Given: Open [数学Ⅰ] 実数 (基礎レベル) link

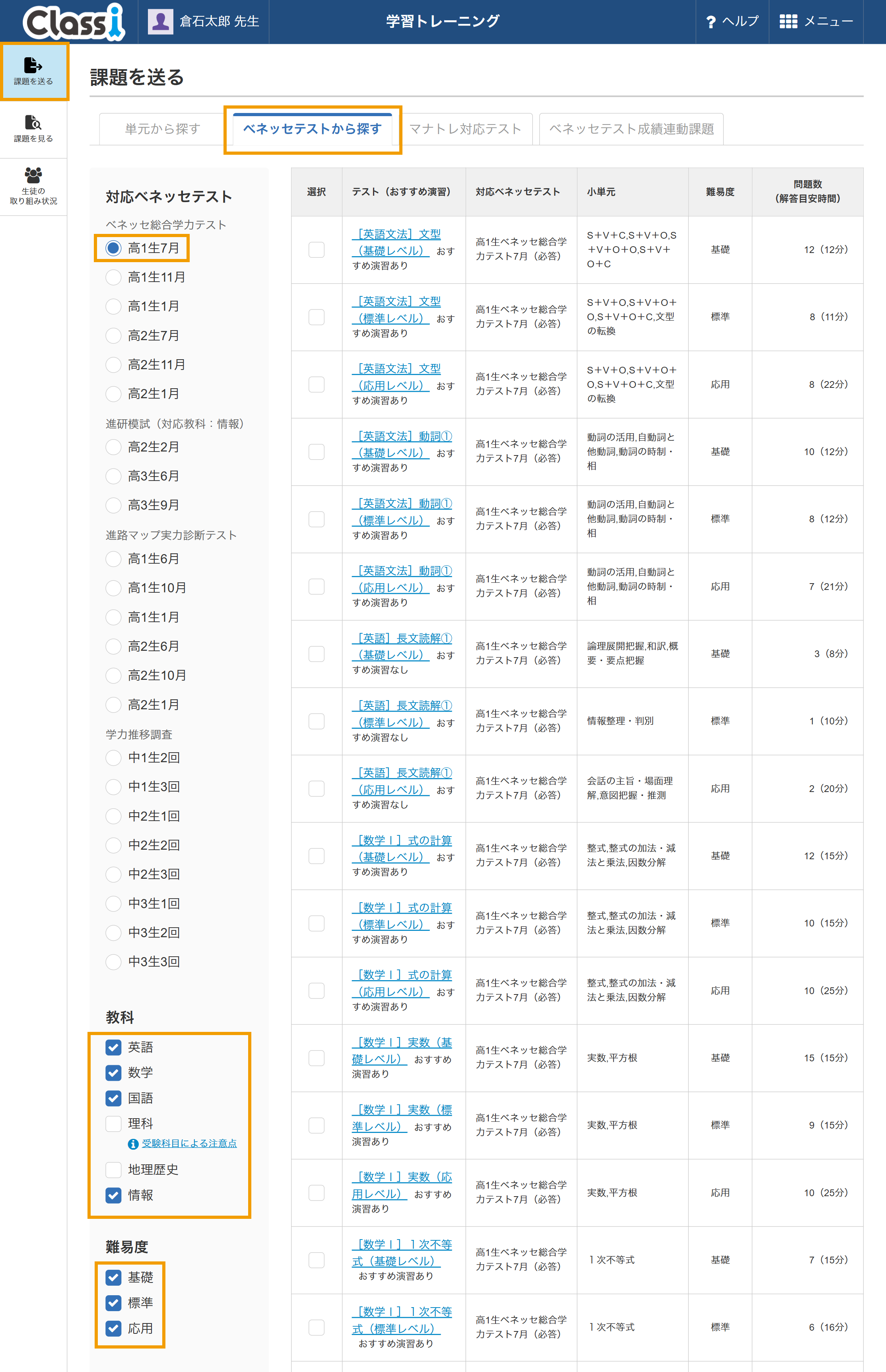Looking at the screenshot, I should 402,1051.
